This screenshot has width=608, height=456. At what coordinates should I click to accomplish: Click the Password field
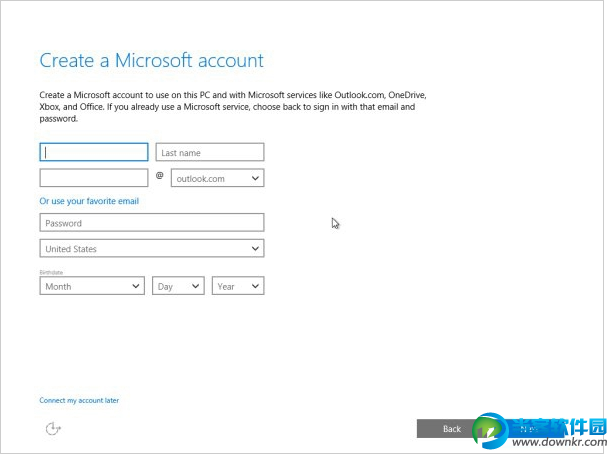point(152,223)
